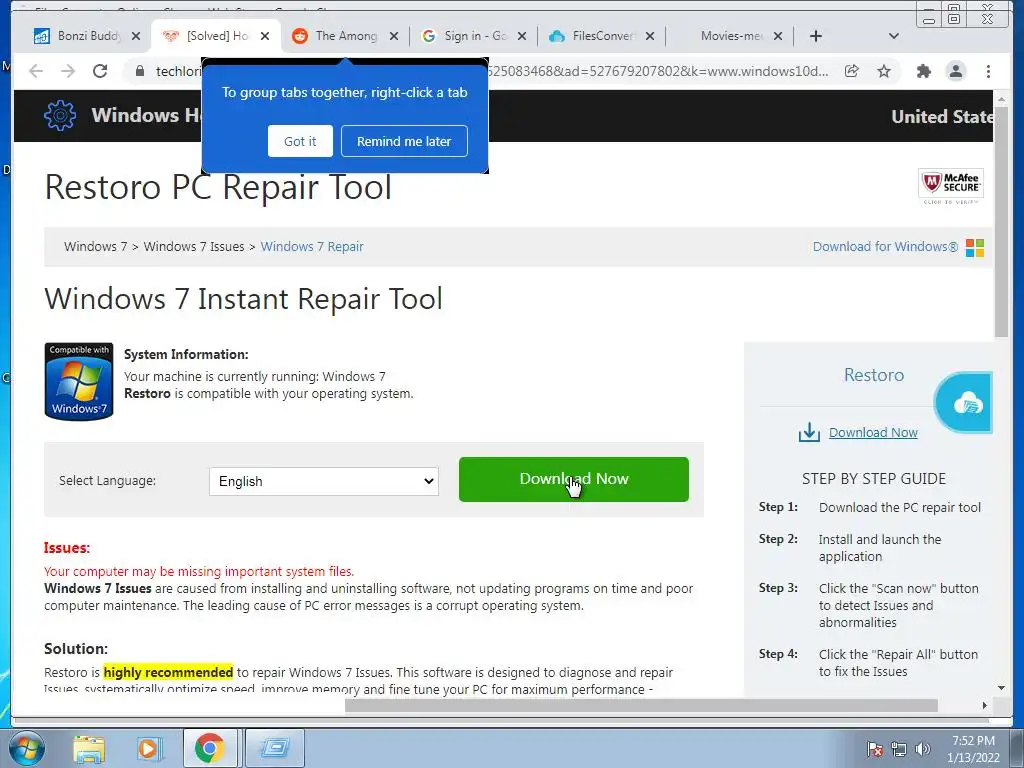Screen dimensions: 1024x768
Task: Click the Windows 7 Issues breadcrumb
Action: point(194,246)
